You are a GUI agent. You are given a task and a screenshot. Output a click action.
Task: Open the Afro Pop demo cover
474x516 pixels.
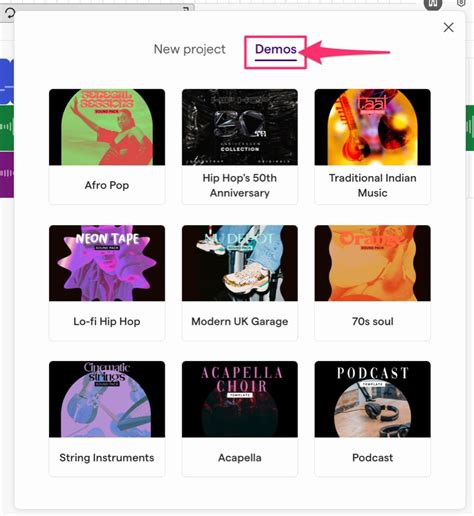[107, 127]
